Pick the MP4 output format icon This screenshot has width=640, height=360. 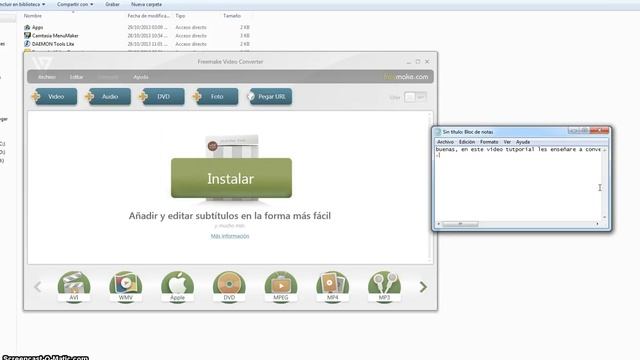333,287
